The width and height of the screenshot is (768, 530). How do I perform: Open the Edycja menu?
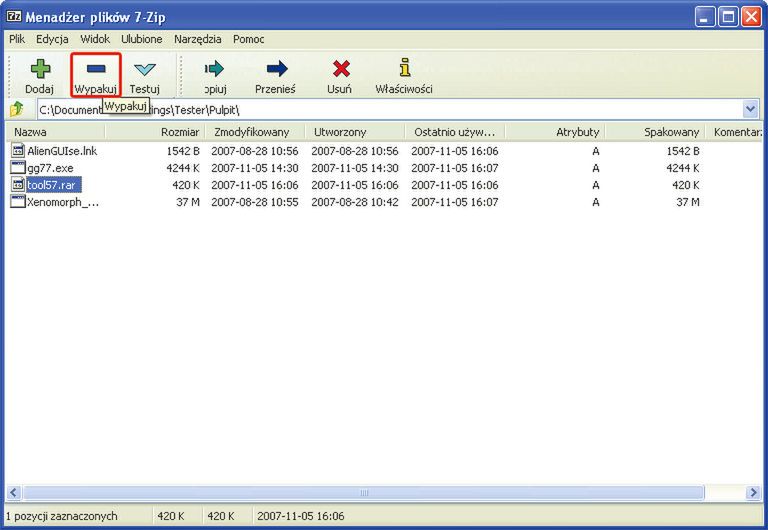coord(52,39)
